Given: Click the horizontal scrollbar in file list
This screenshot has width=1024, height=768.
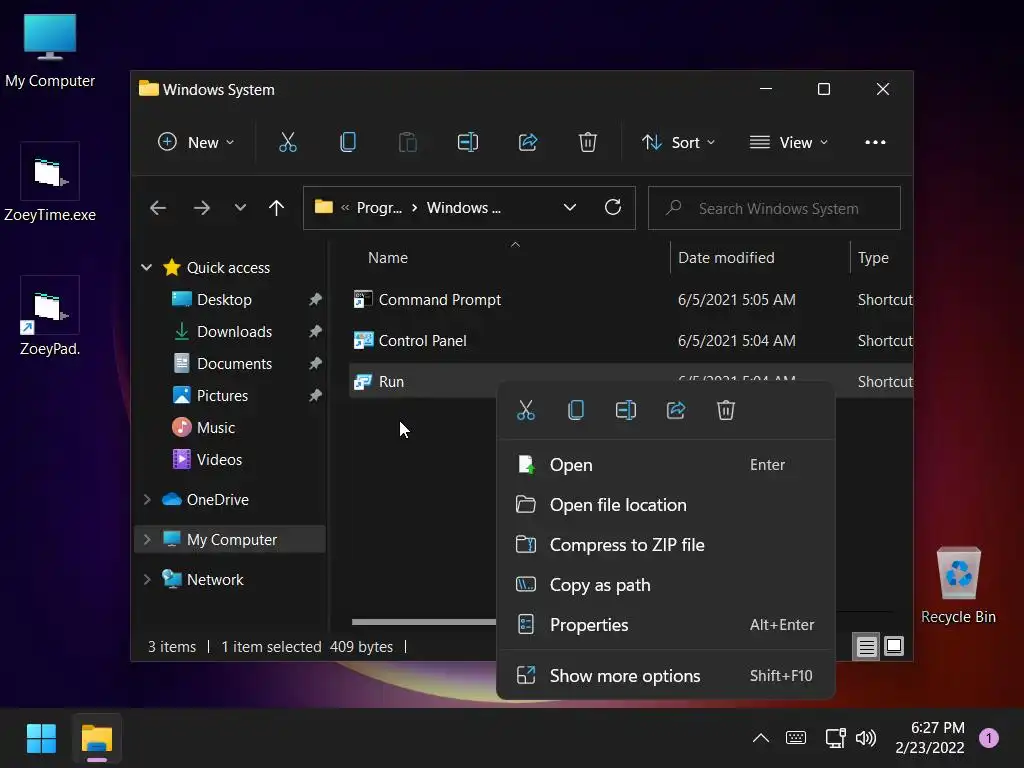Looking at the screenshot, I should pyautogui.click(x=423, y=622).
